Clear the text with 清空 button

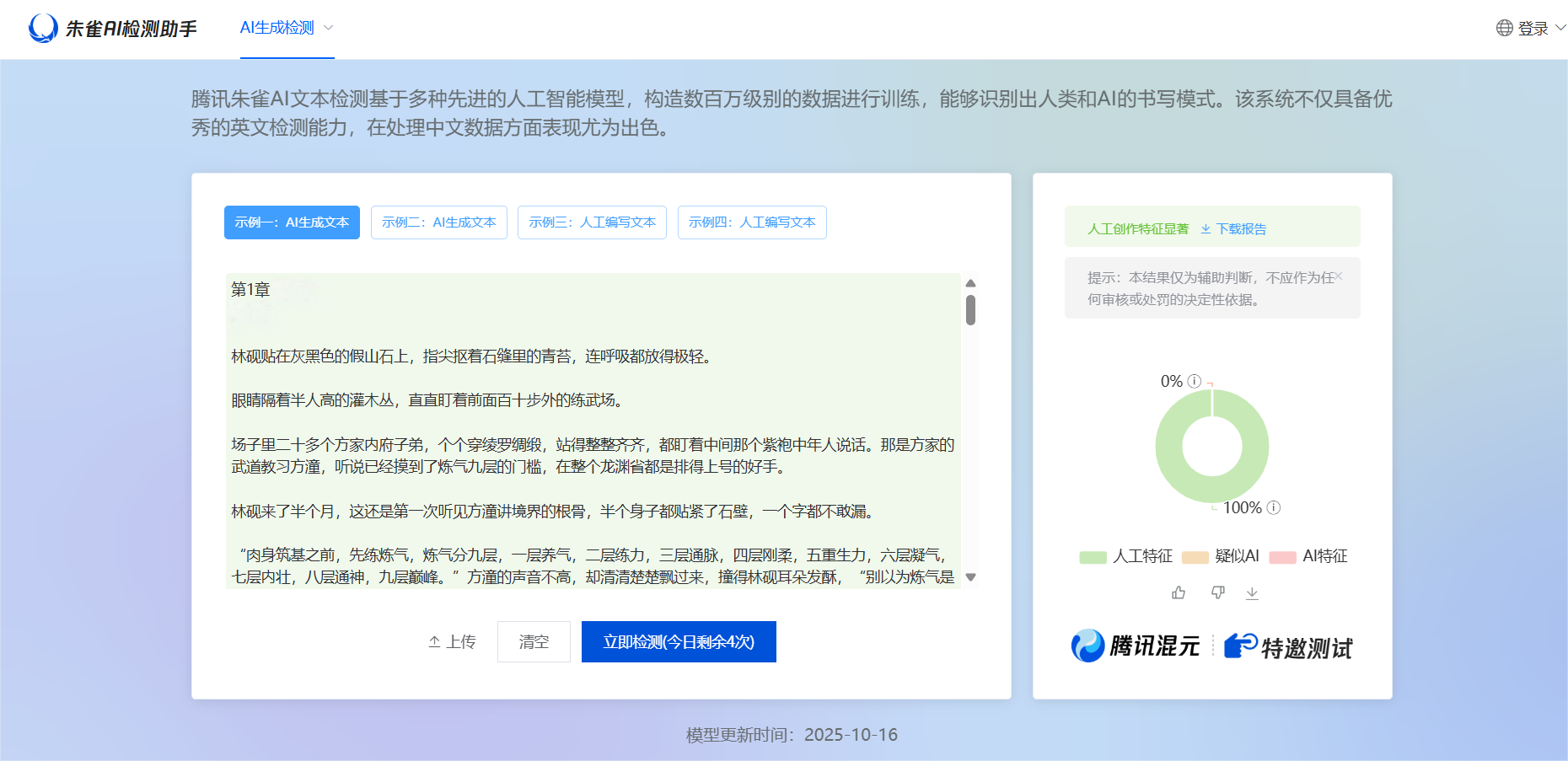[x=534, y=641]
